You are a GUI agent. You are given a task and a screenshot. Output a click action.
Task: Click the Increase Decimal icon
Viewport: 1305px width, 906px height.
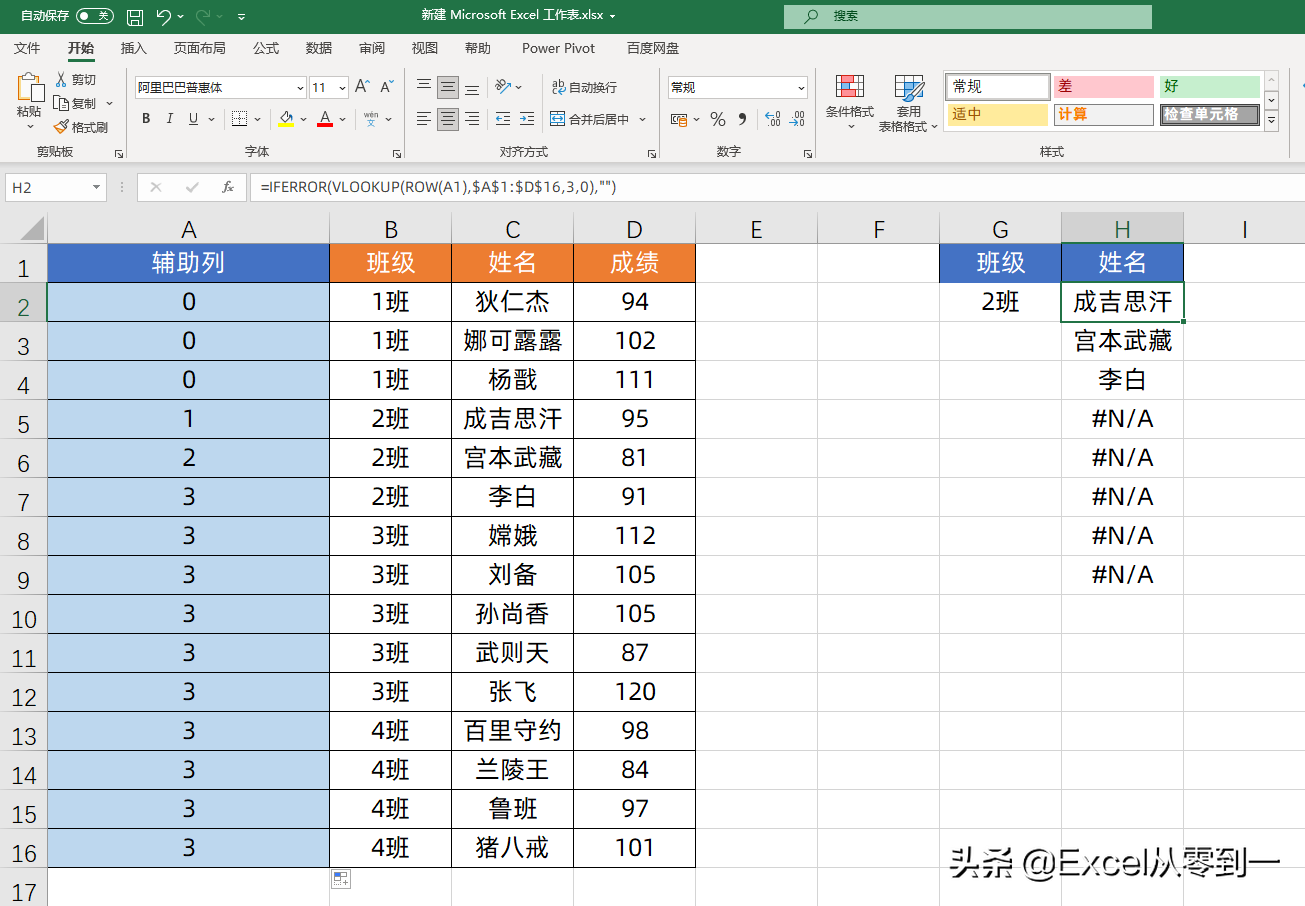tap(773, 119)
